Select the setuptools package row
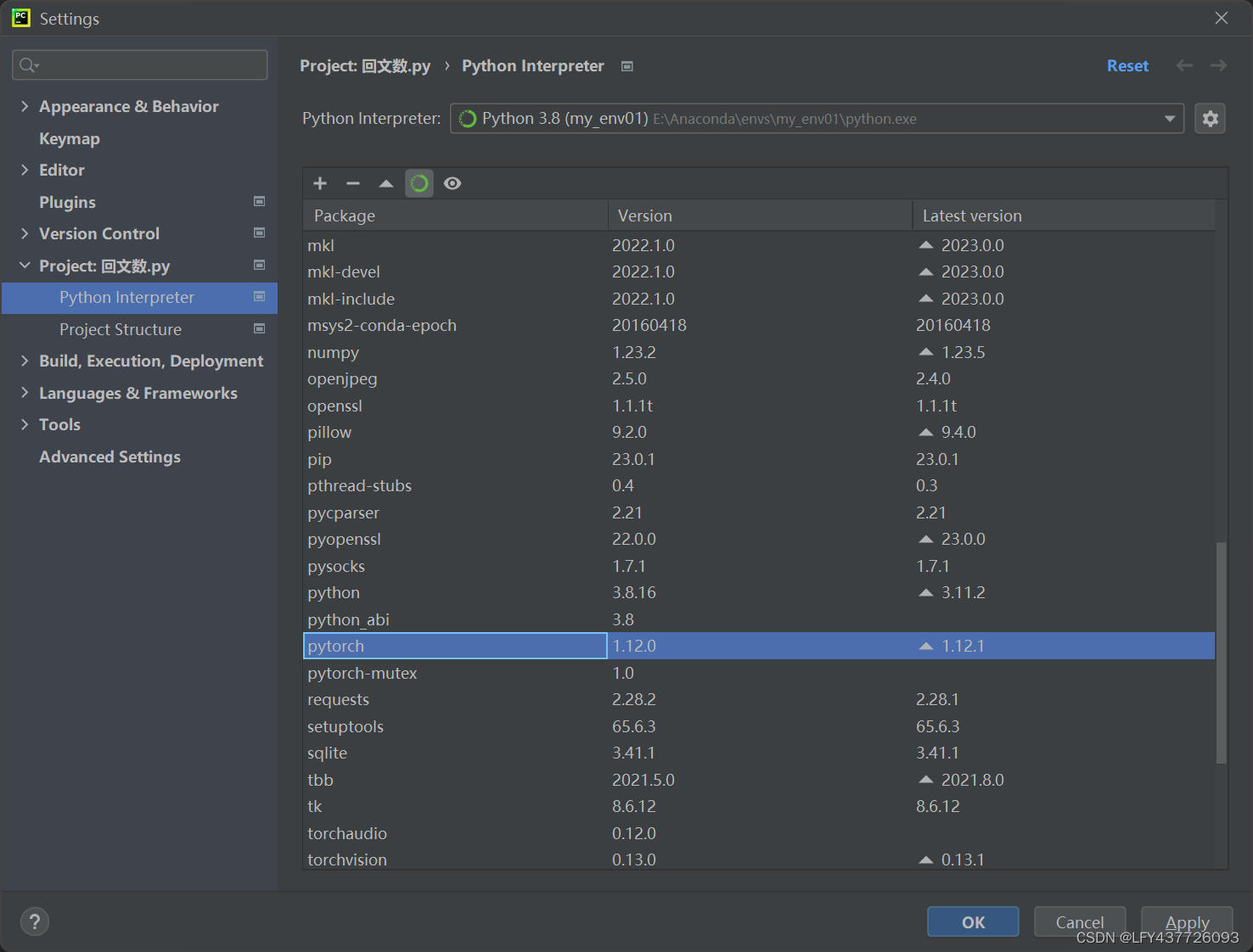 (x=759, y=726)
